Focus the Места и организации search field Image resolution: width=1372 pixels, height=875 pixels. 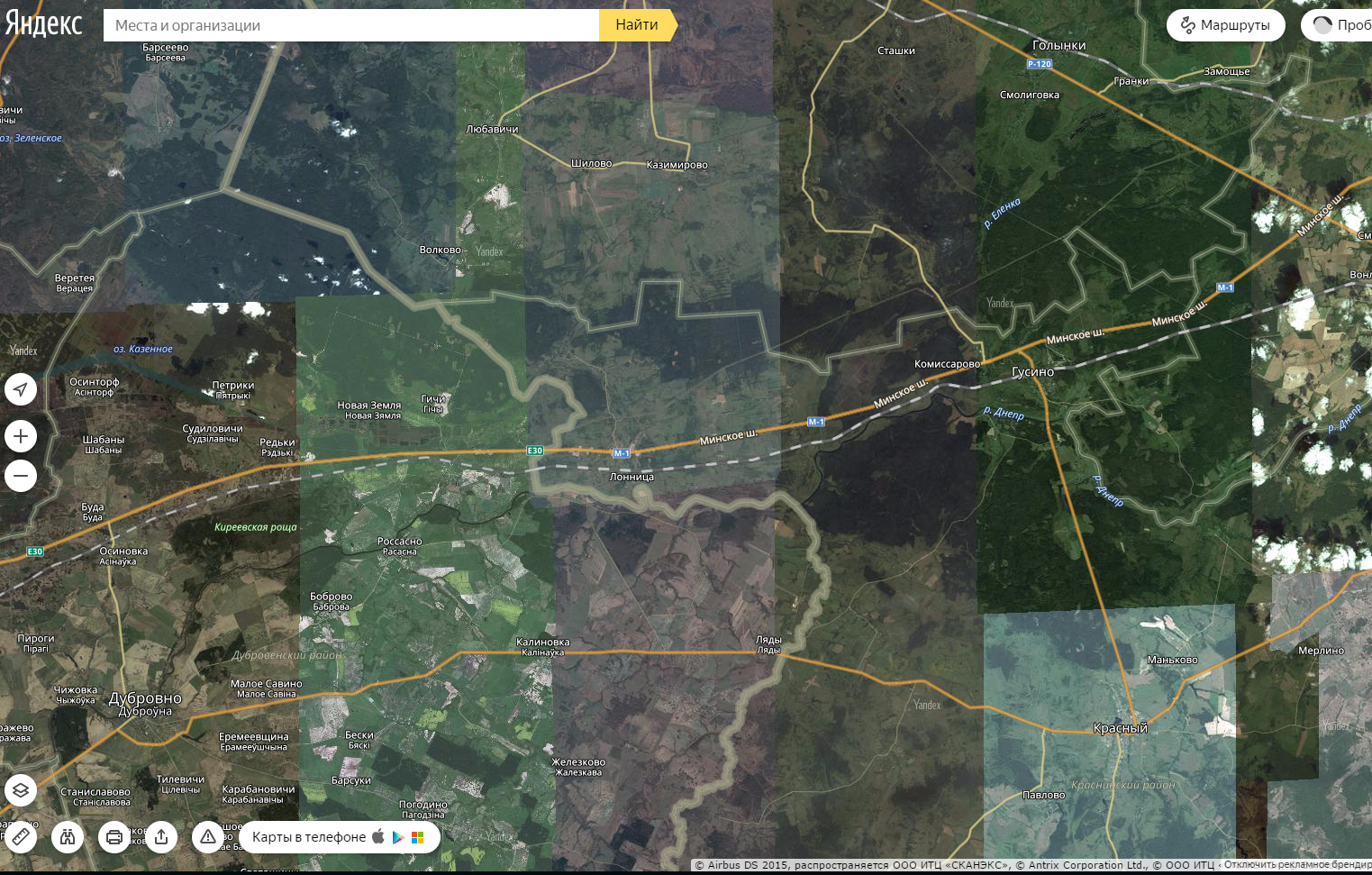[x=351, y=25]
